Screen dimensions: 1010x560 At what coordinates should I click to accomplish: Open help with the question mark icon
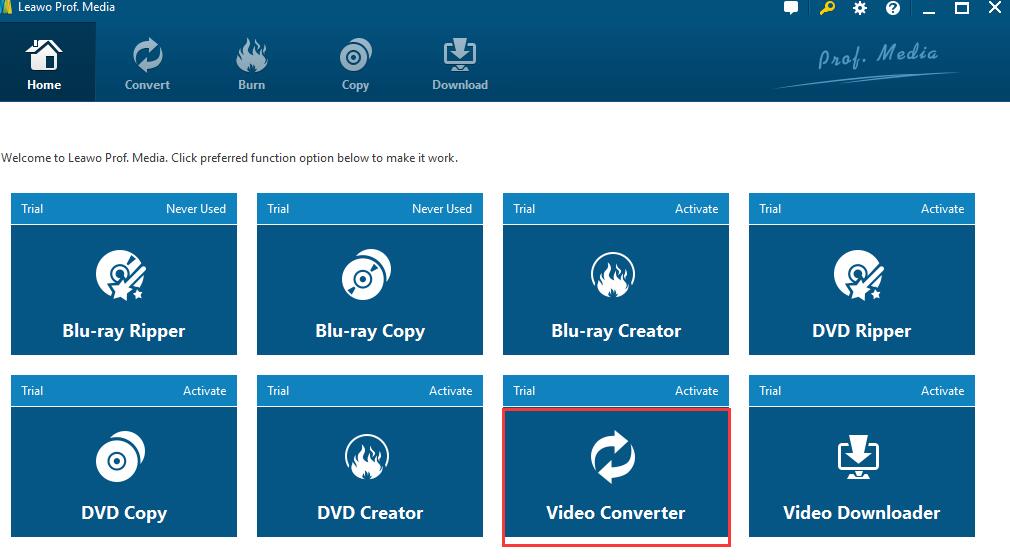(x=893, y=8)
